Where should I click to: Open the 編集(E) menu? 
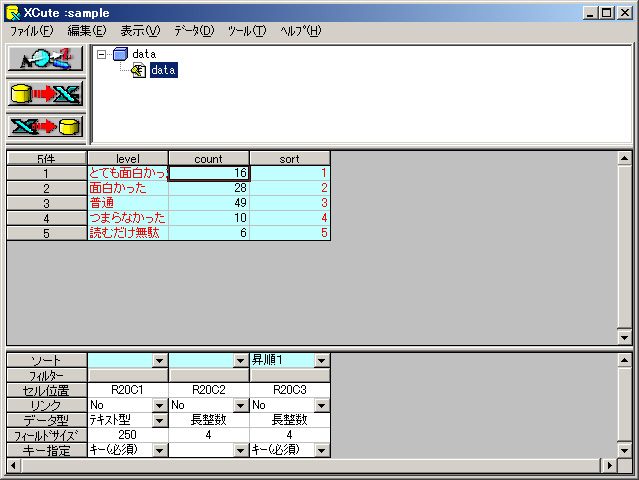tap(87, 31)
